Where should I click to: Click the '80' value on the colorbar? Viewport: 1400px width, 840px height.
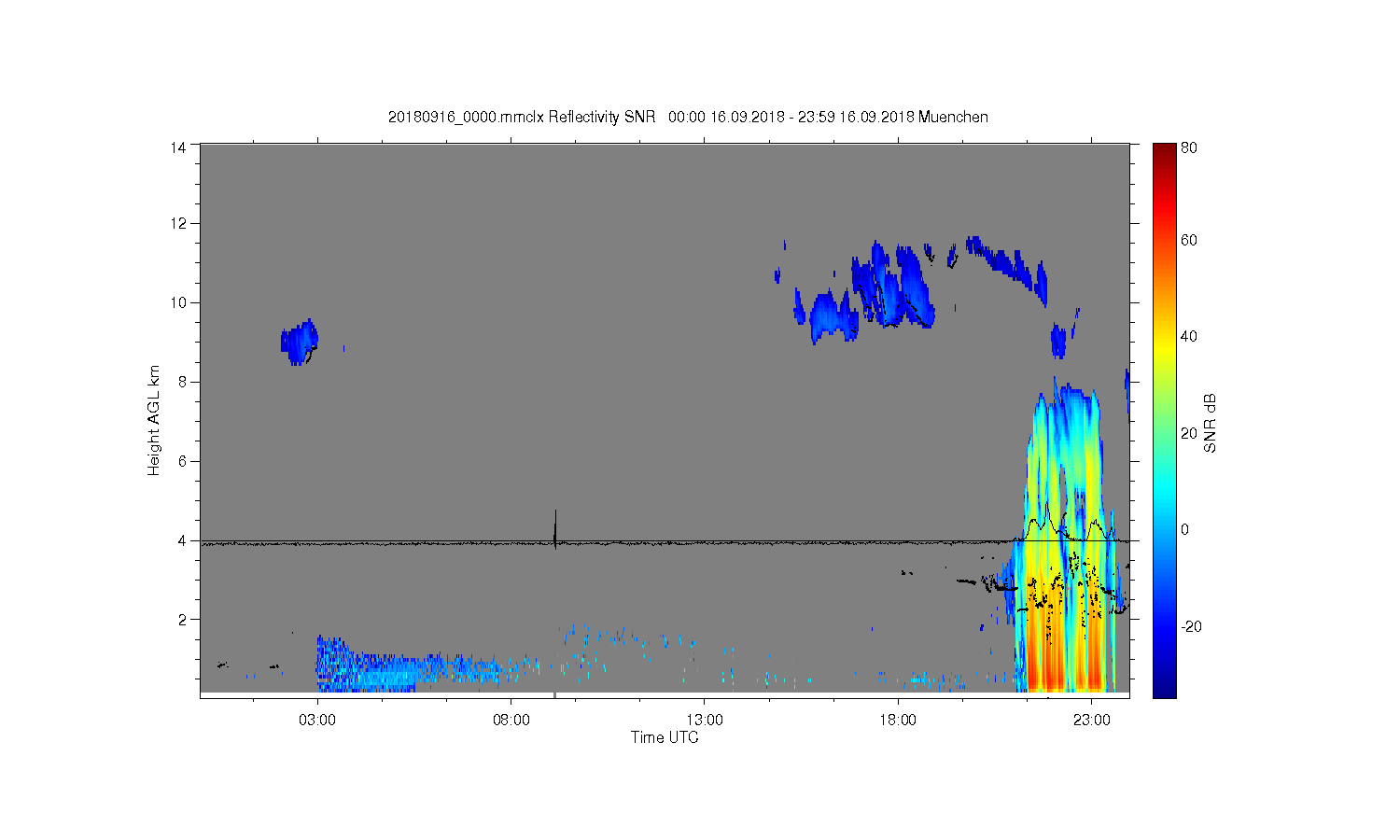tap(1189, 147)
